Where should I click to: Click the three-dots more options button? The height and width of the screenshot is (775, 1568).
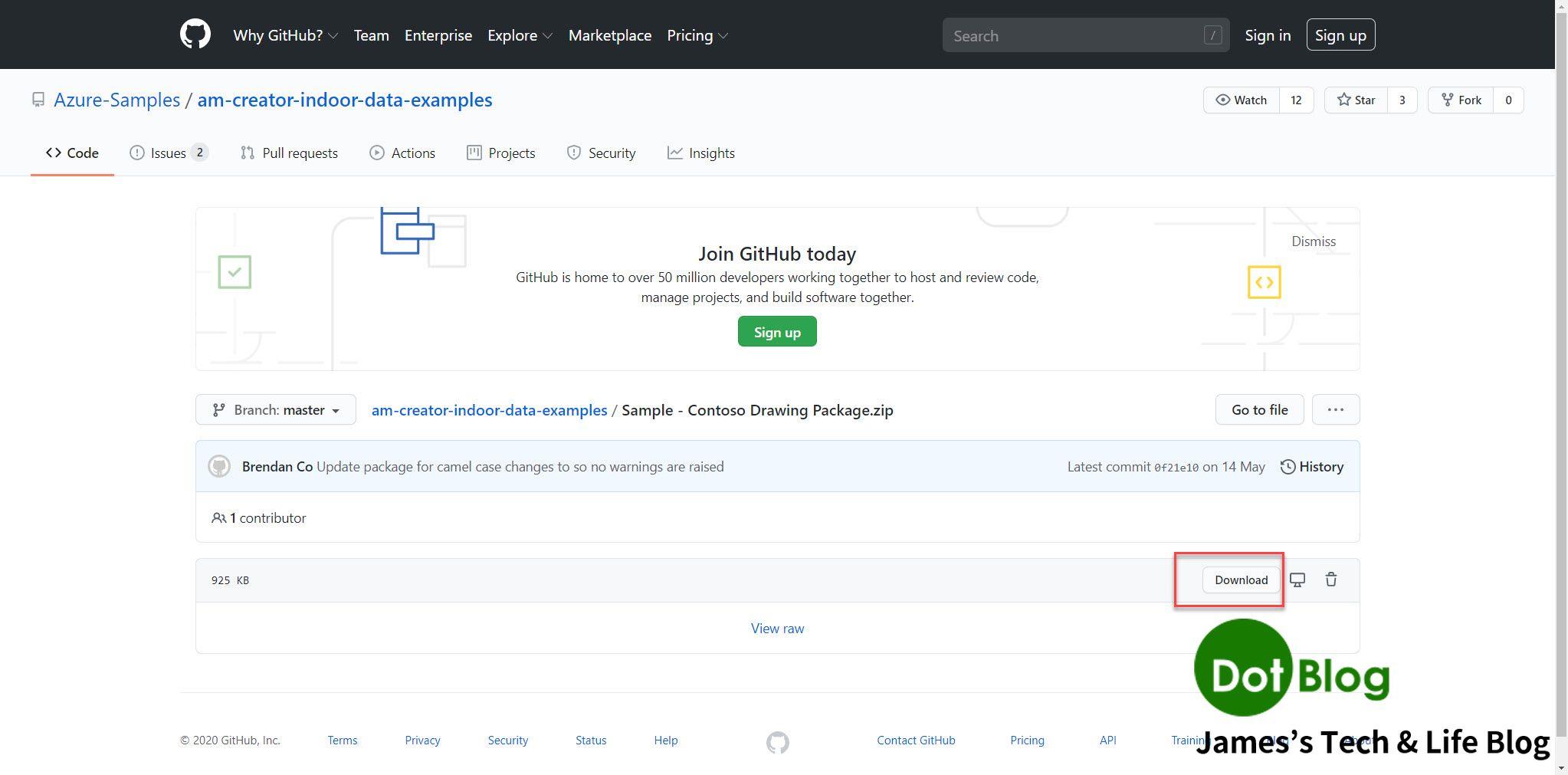pyautogui.click(x=1335, y=409)
